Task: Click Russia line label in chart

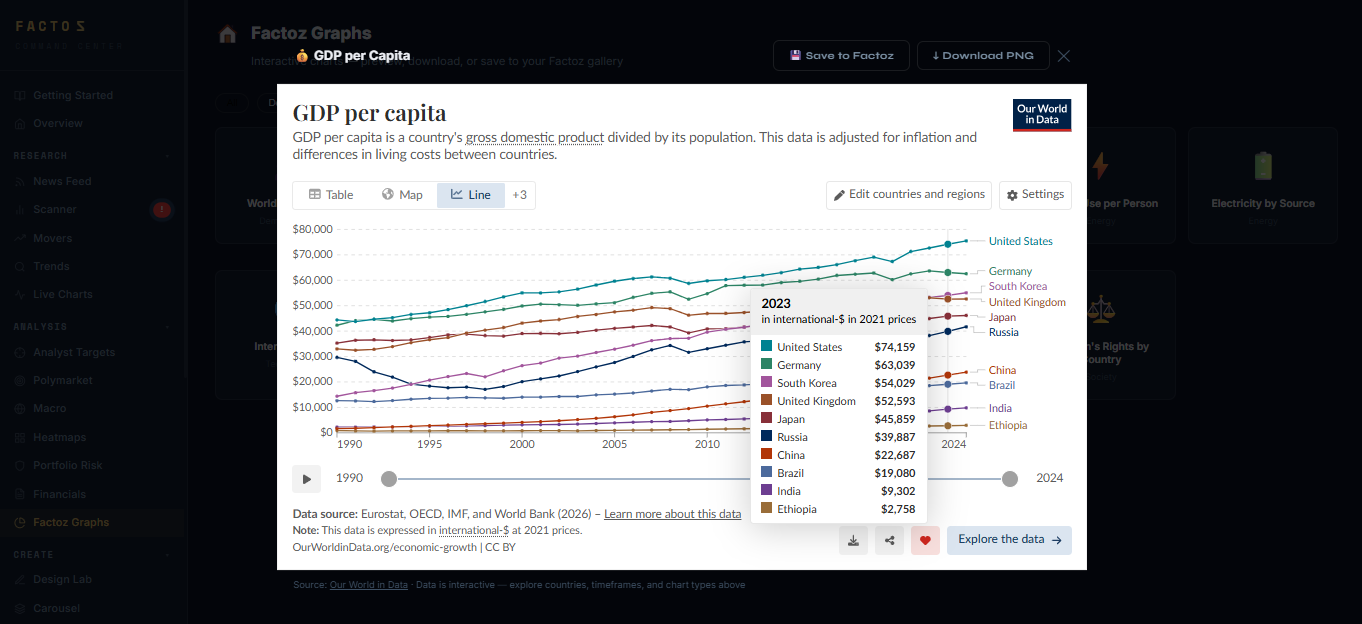Action: pos(1003,332)
